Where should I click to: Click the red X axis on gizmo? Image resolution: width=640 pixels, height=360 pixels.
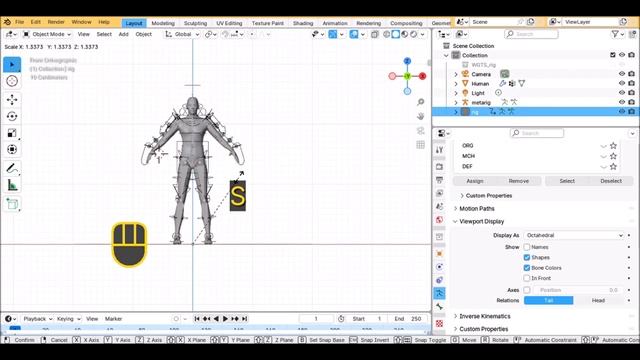pos(422,76)
